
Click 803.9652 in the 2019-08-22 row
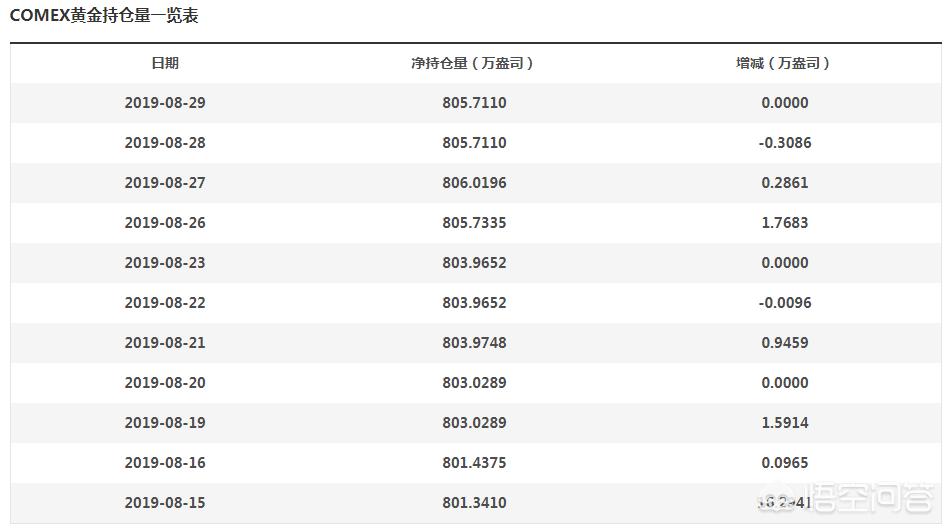tap(474, 302)
